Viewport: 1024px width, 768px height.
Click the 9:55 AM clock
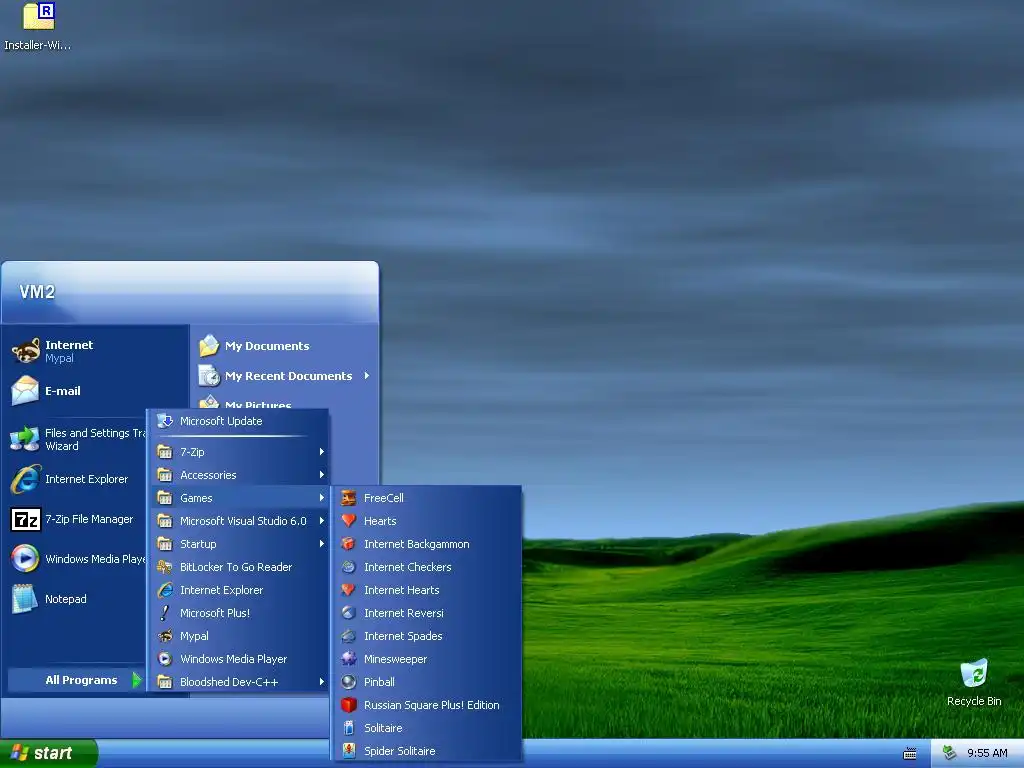987,753
